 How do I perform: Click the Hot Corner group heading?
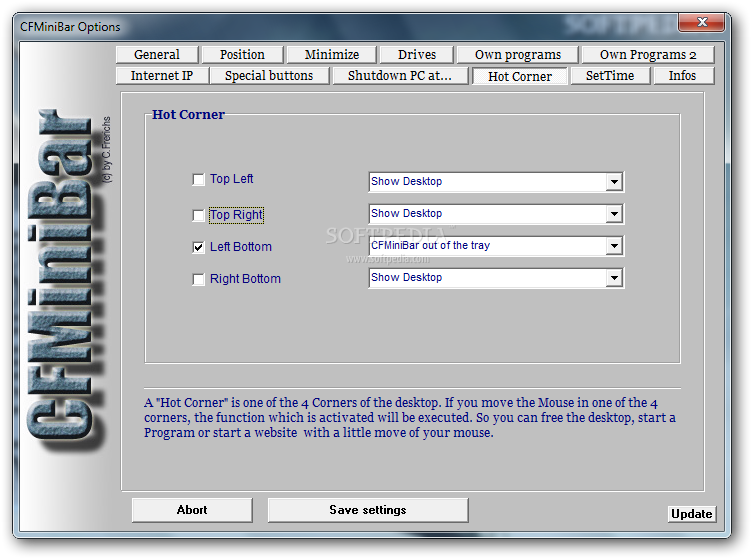coord(188,115)
